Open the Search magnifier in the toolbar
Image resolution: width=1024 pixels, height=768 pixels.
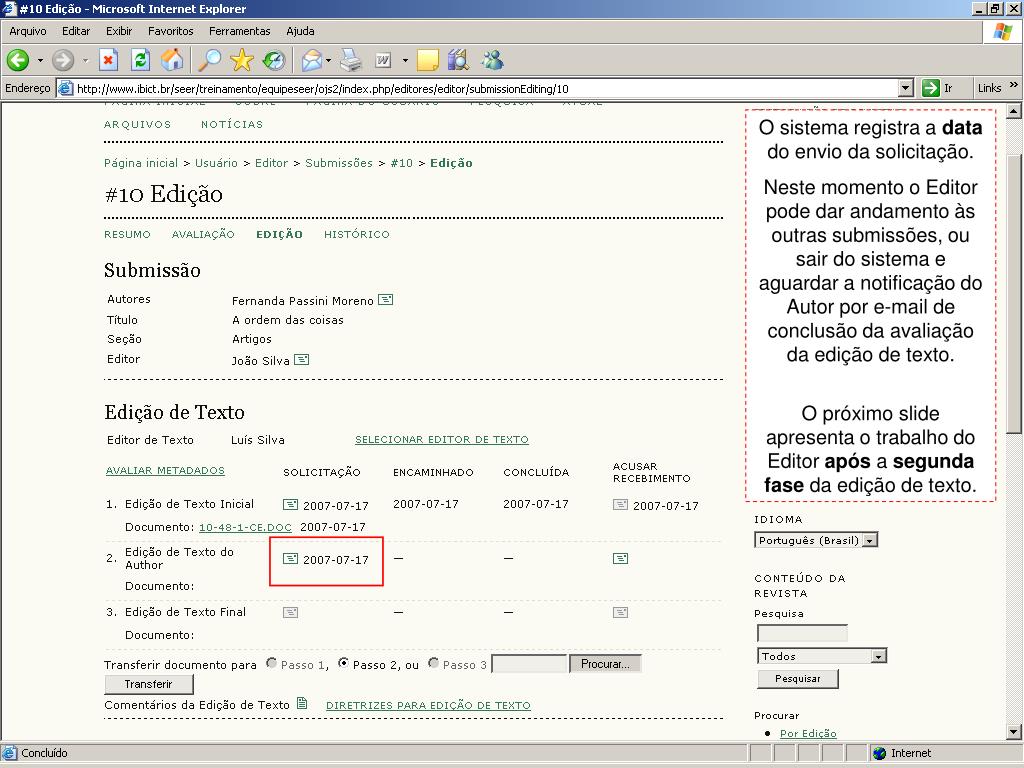coord(210,60)
